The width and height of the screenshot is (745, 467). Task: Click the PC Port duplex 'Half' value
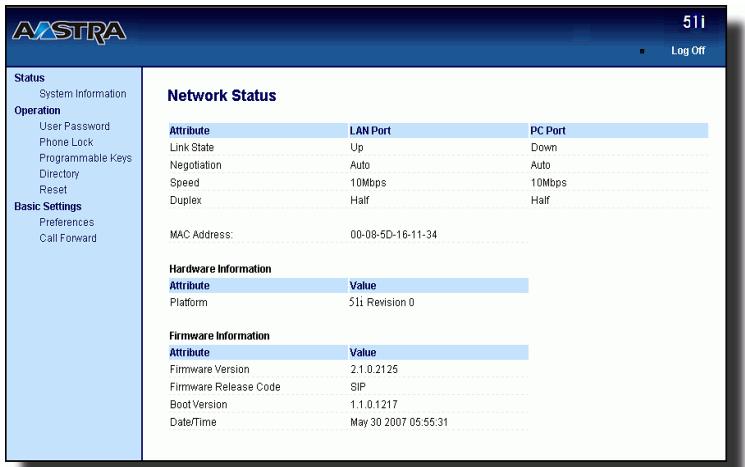tap(540, 200)
